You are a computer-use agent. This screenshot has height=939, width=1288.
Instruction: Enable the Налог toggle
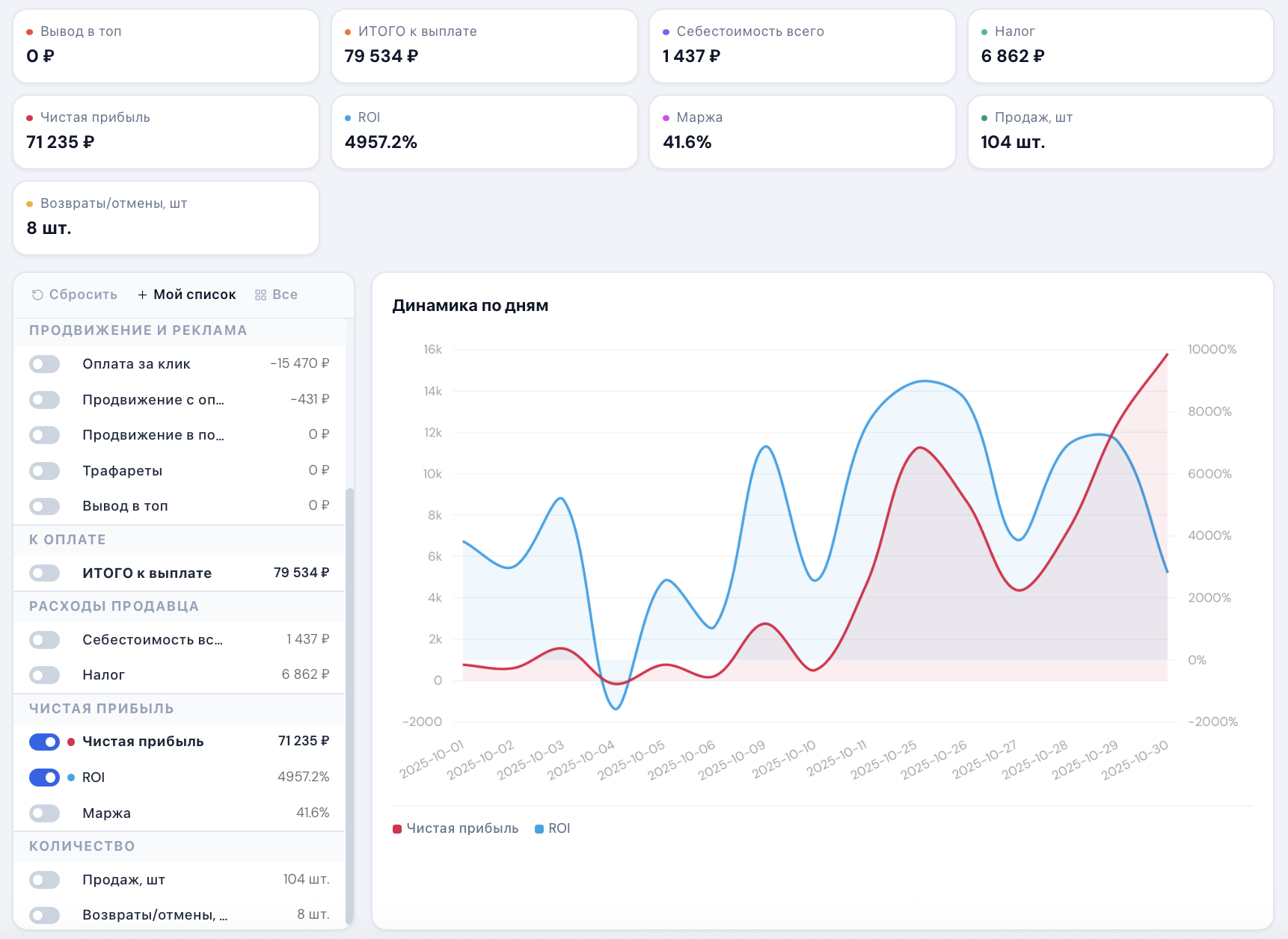click(x=45, y=675)
